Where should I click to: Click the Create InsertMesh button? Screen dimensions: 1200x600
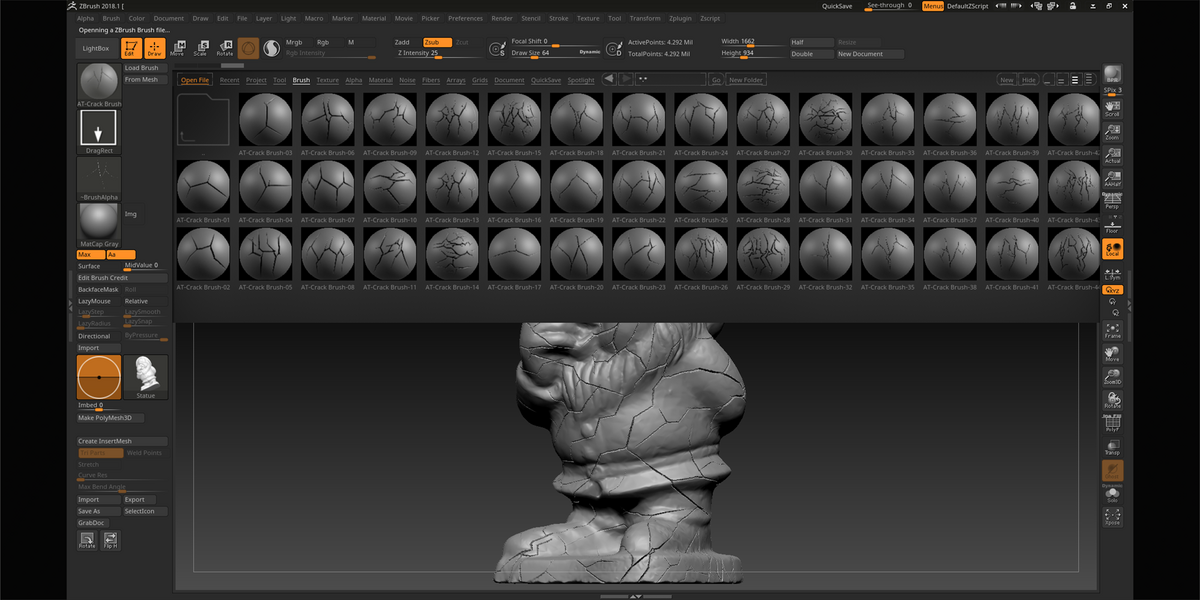click(x=122, y=441)
